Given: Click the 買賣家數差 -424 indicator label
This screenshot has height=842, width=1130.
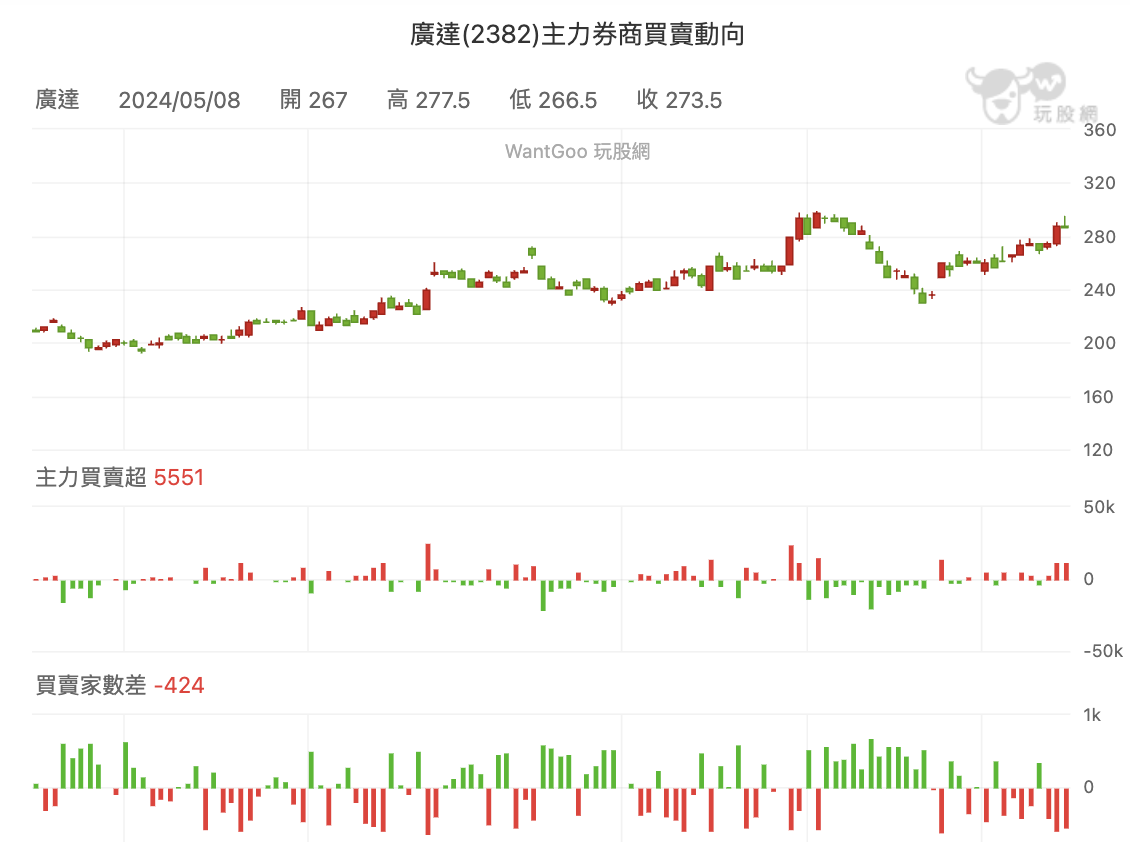Looking at the screenshot, I should [120, 685].
